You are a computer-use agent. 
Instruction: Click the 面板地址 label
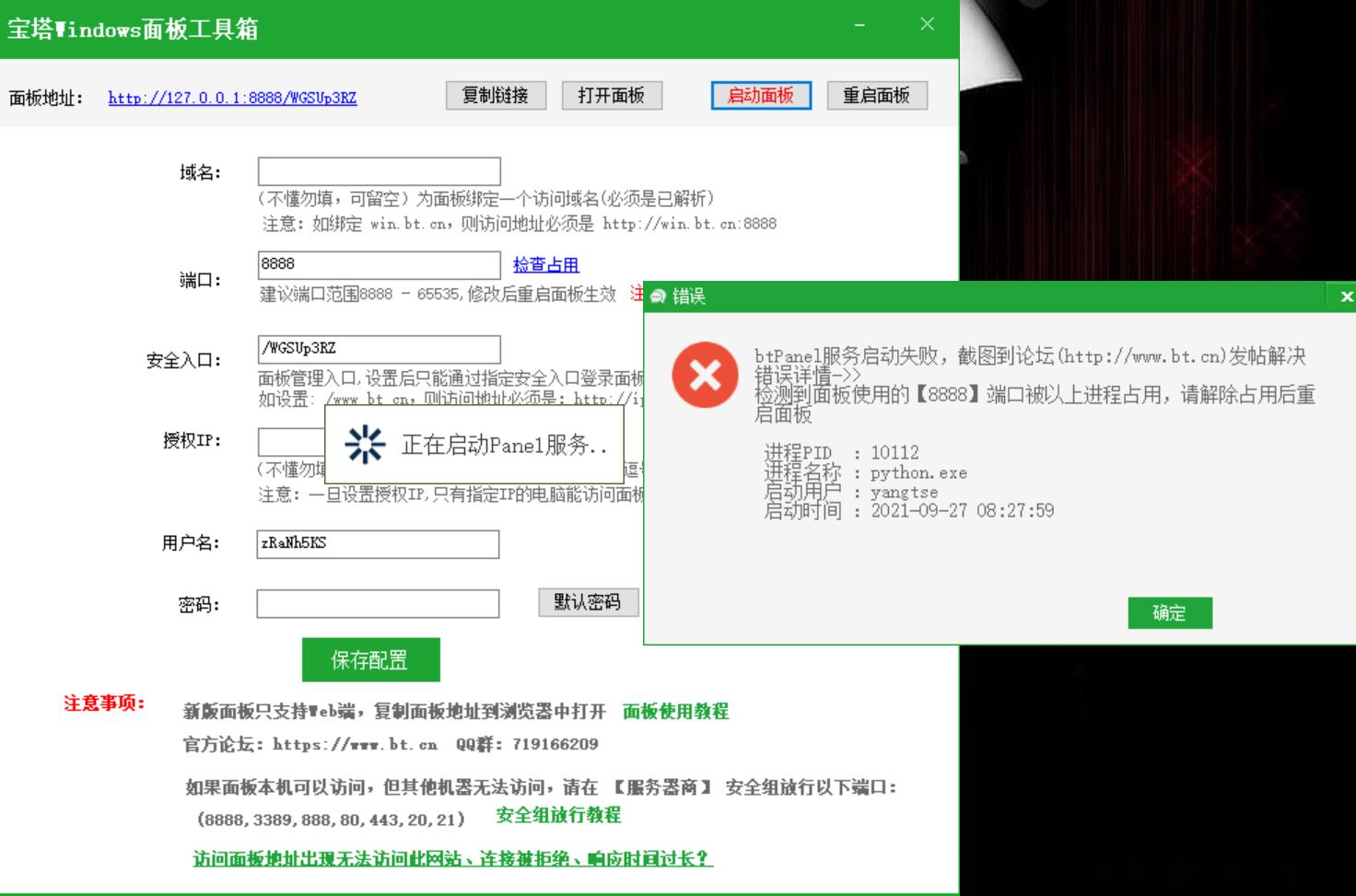(46, 98)
